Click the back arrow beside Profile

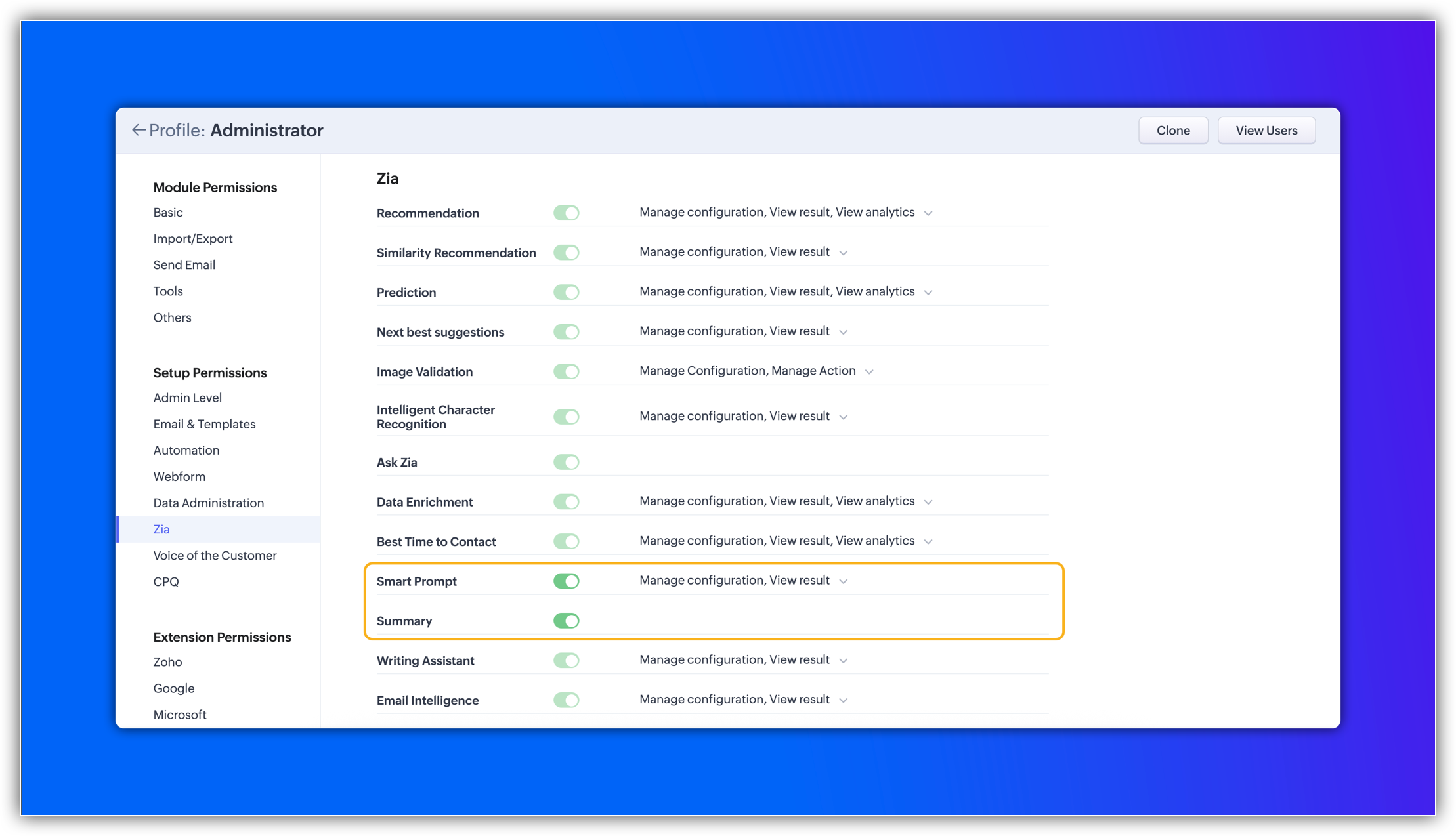coord(138,130)
